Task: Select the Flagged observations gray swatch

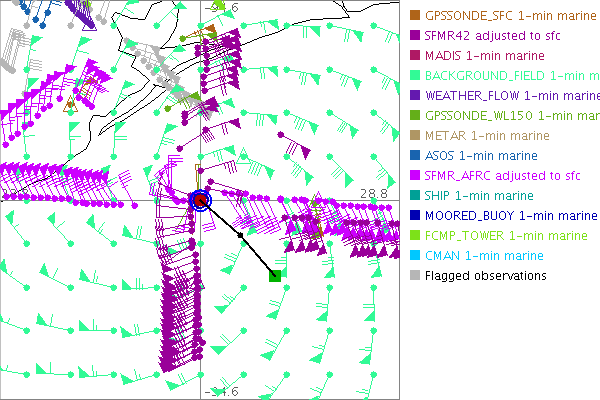Action: click(x=415, y=276)
